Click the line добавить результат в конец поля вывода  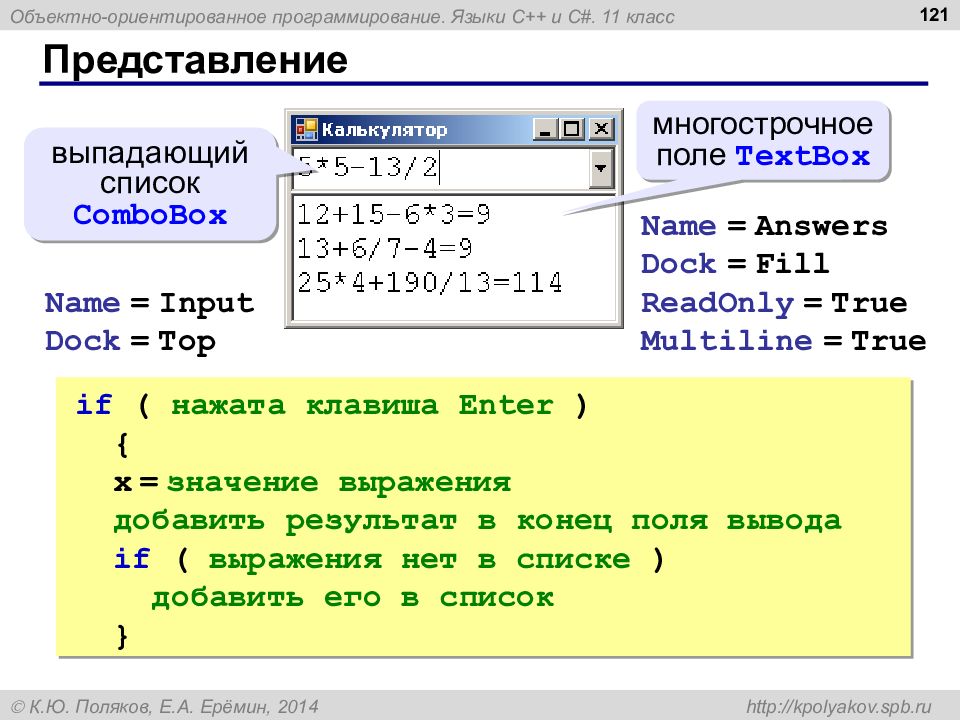(478, 521)
